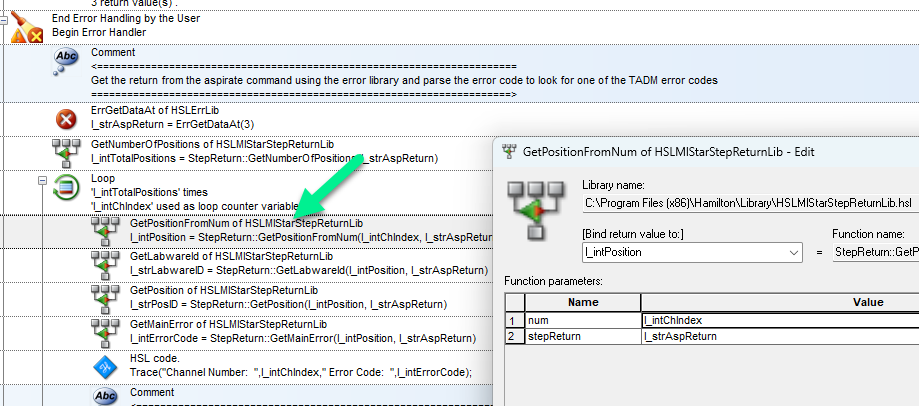Click the Loop step icon
Viewport: 919px width, 406px height.
[66, 186]
